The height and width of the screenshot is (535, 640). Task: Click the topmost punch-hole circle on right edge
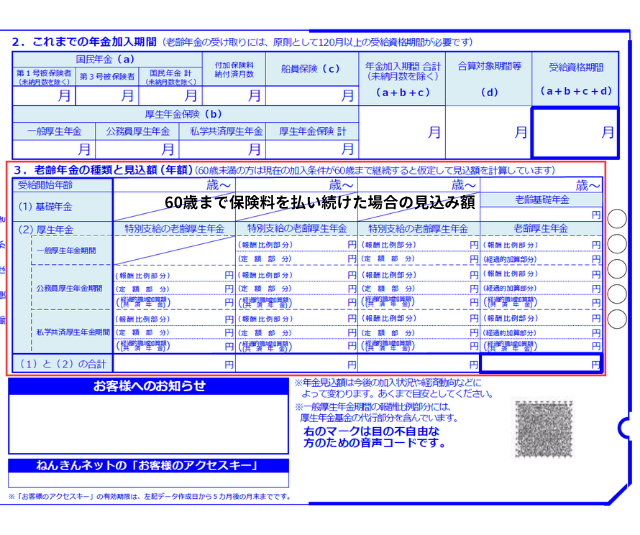tap(616, 219)
